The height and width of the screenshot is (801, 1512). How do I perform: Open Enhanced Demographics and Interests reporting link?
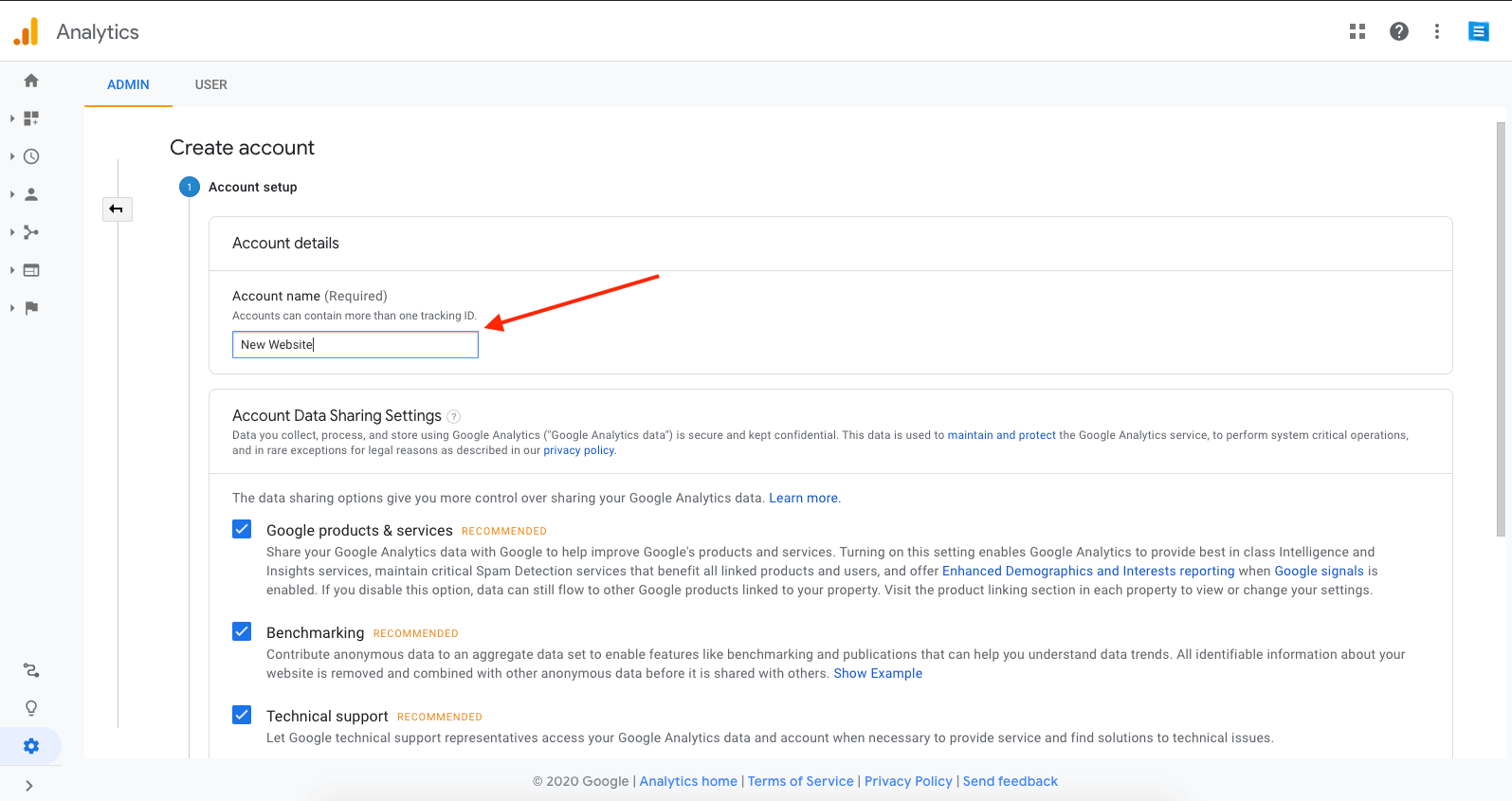1088,571
